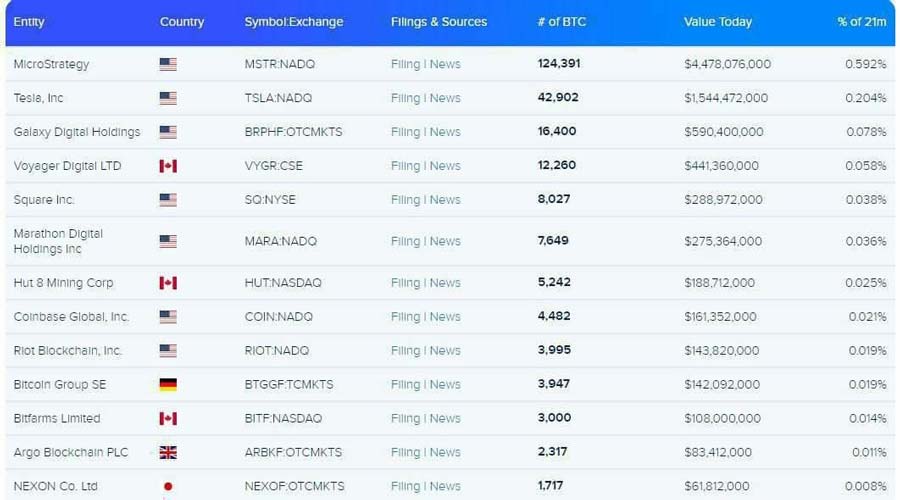
Task: Sort by the '# of BTC' column header
Action: click(x=561, y=22)
